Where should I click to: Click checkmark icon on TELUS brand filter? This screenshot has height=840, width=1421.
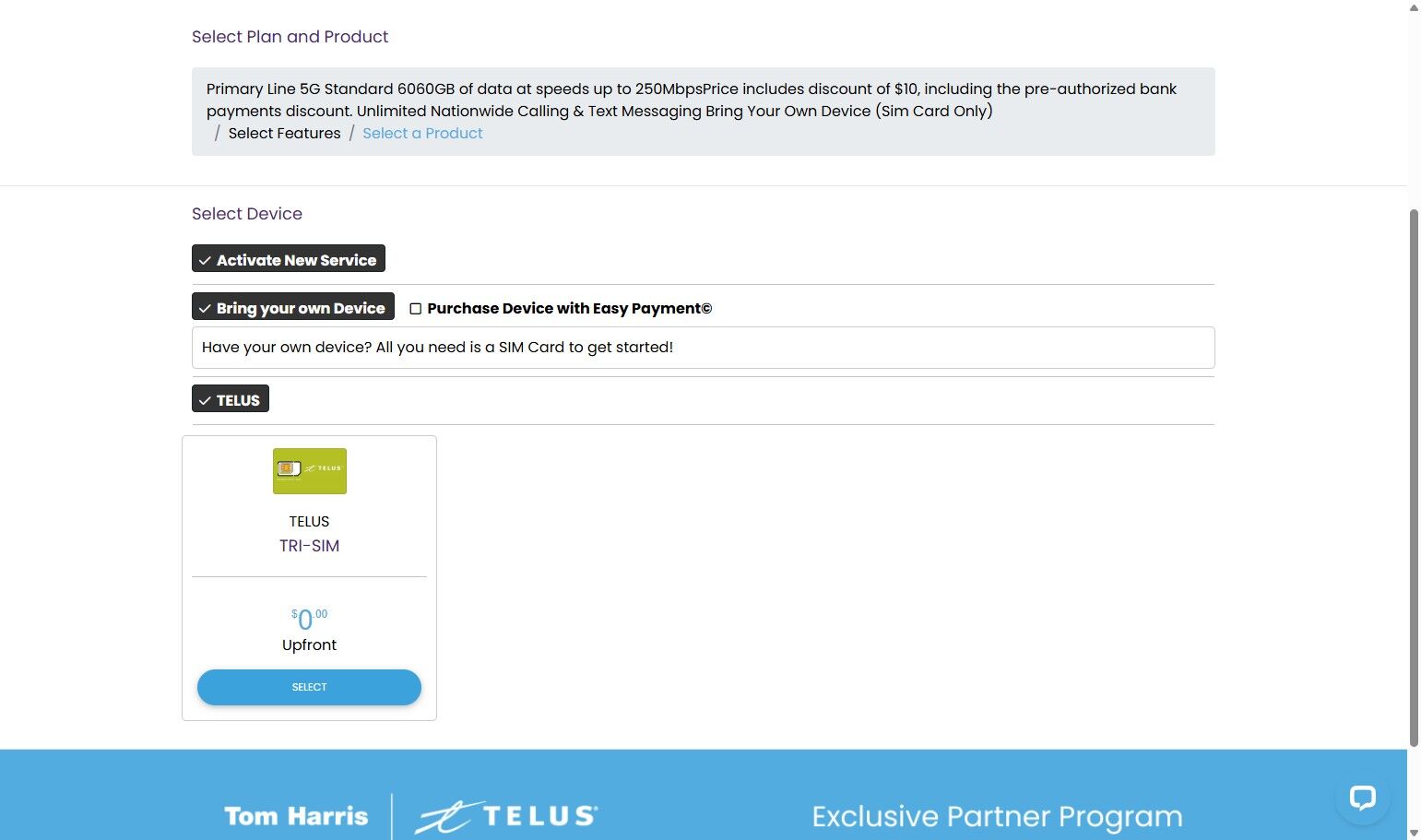(205, 401)
